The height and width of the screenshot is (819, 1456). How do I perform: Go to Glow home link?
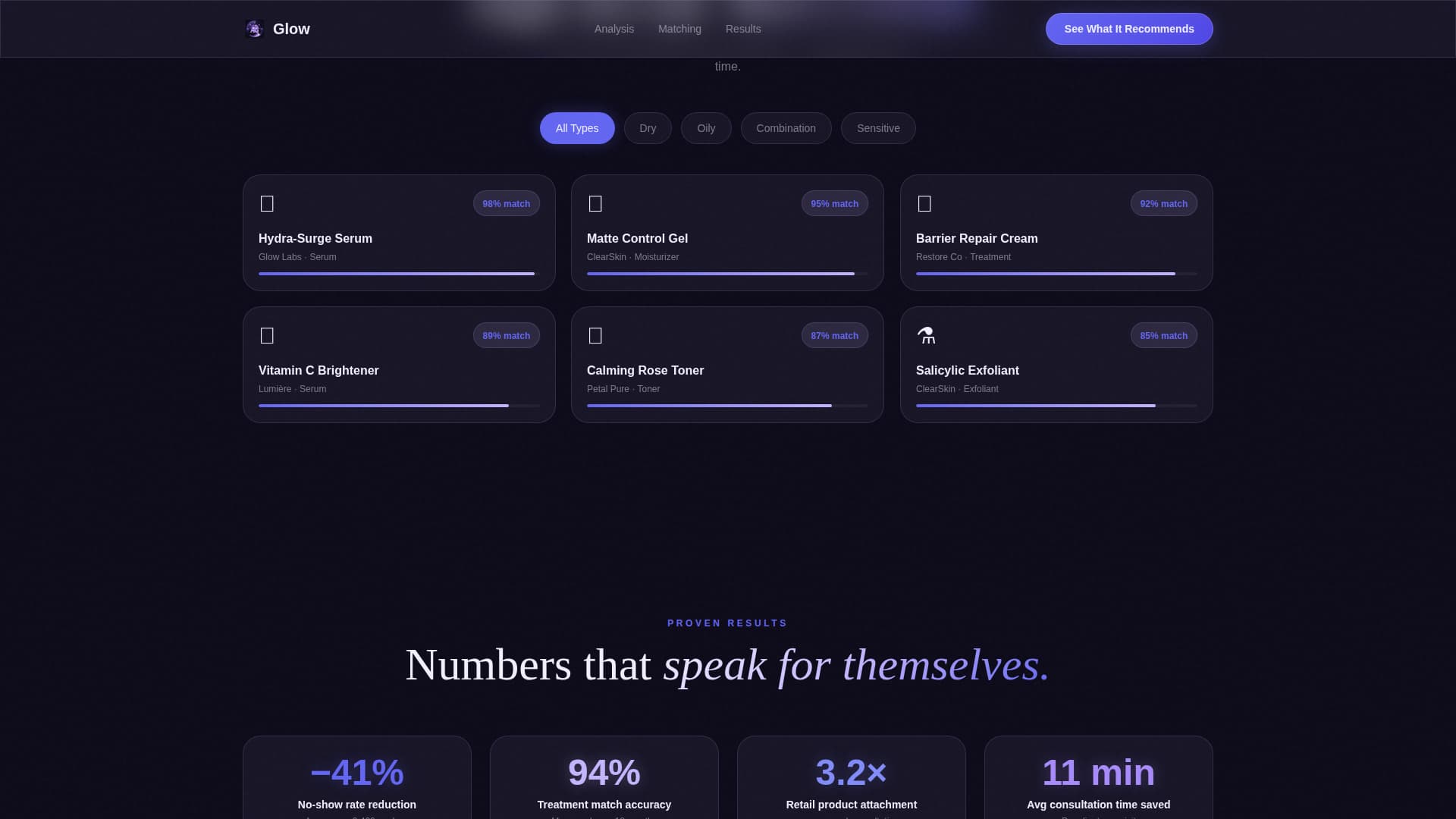tap(278, 29)
